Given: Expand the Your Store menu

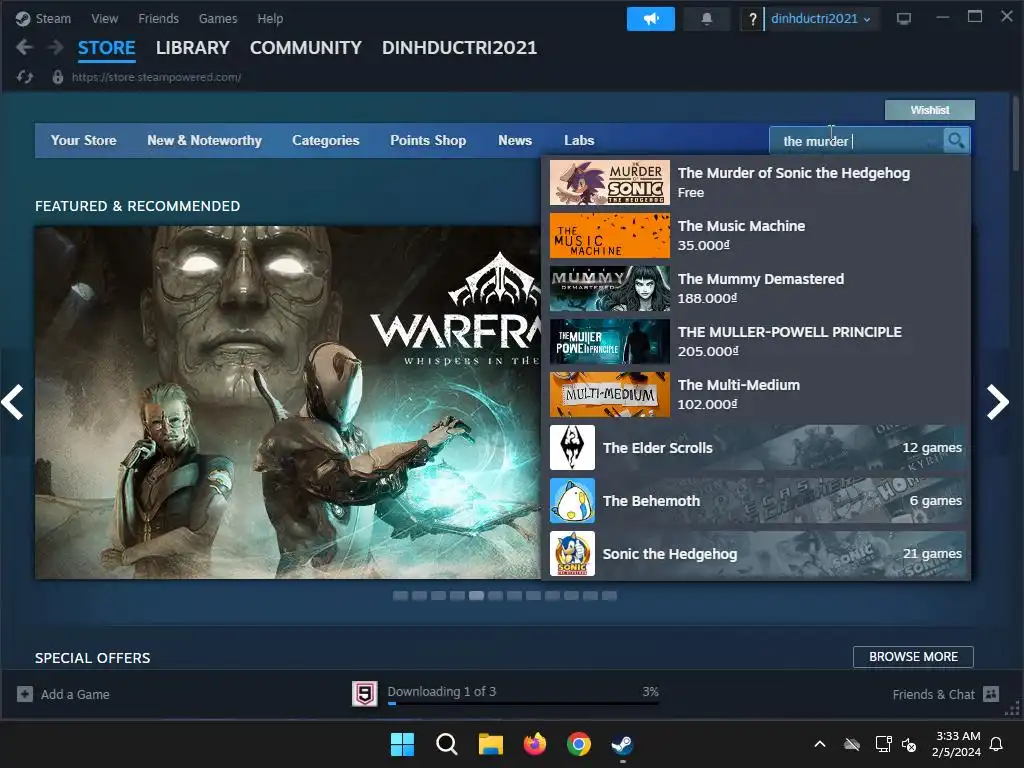Looking at the screenshot, I should click(x=84, y=140).
